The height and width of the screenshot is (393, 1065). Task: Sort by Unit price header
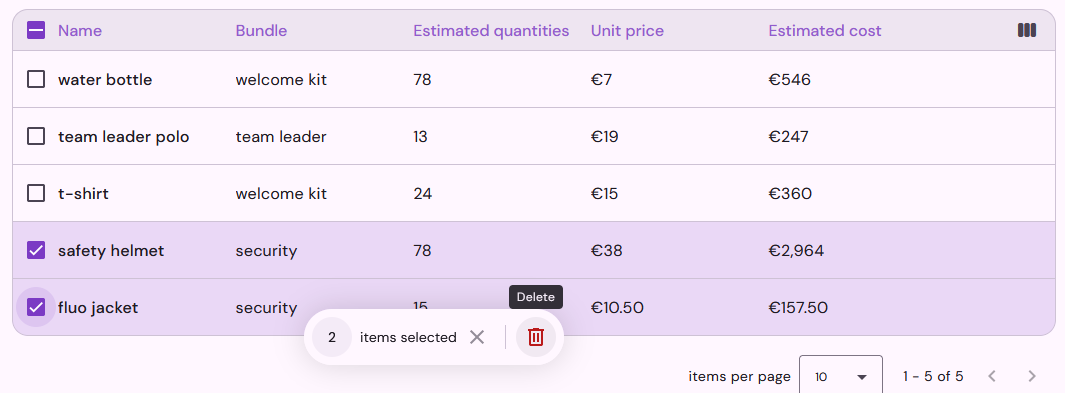pos(628,31)
